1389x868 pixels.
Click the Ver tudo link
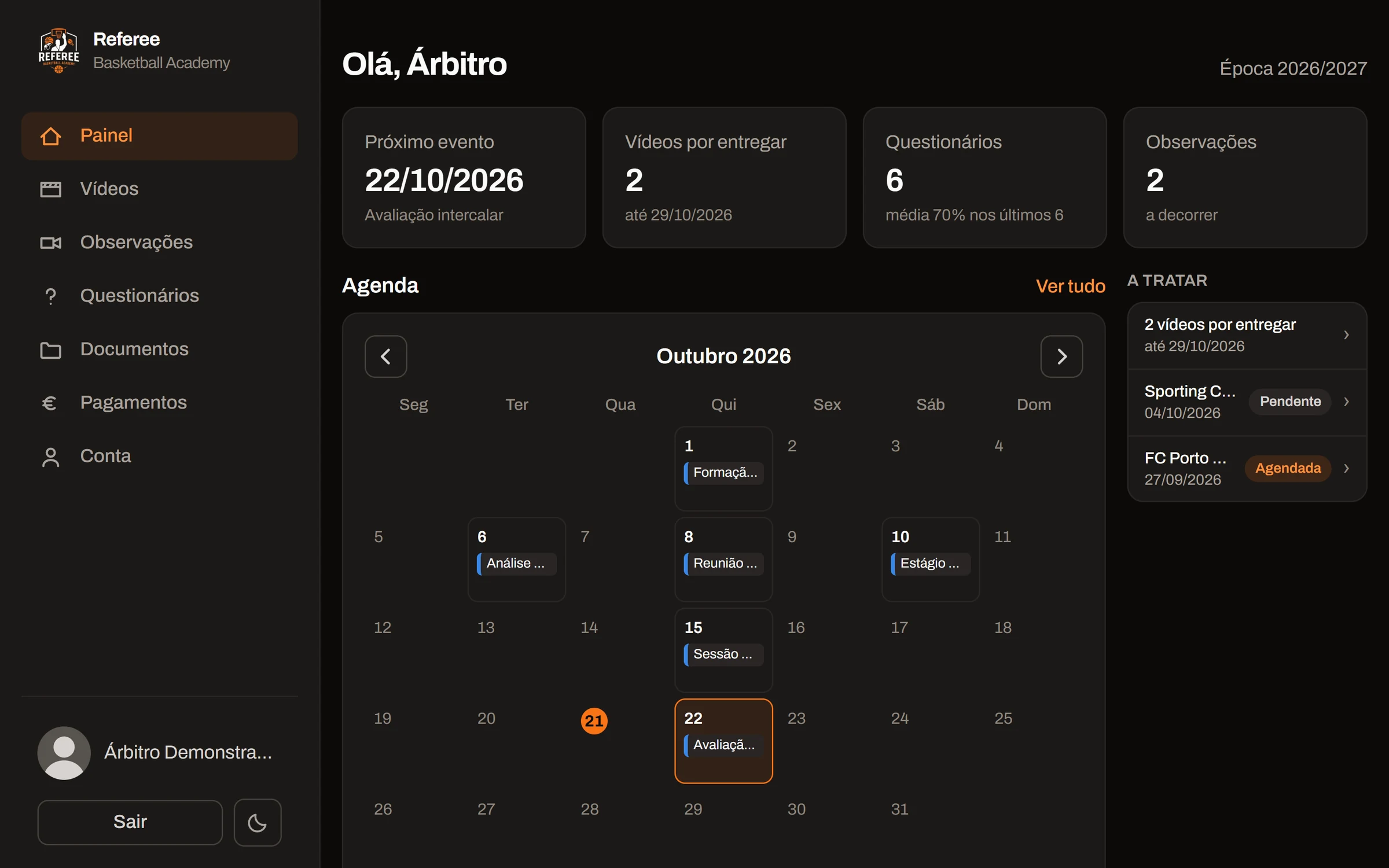[x=1071, y=286]
